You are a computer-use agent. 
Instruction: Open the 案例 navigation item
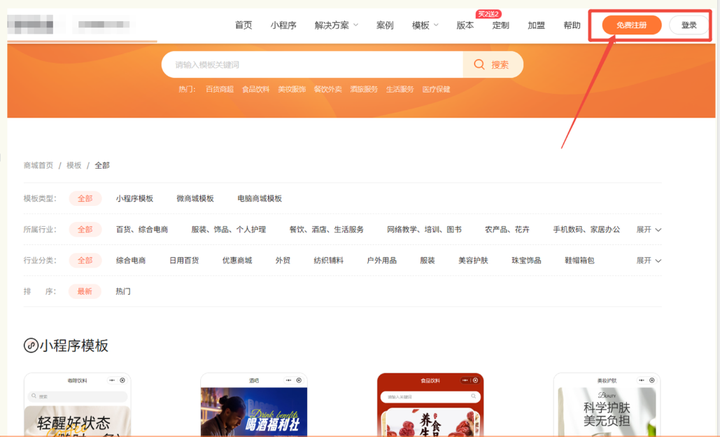click(385, 25)
